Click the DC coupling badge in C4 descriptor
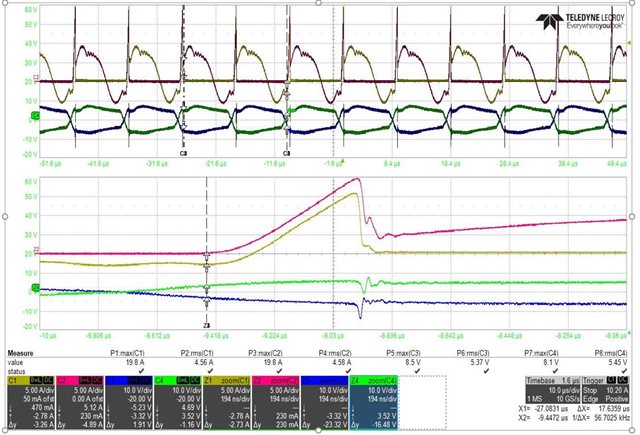 [195, 380]
